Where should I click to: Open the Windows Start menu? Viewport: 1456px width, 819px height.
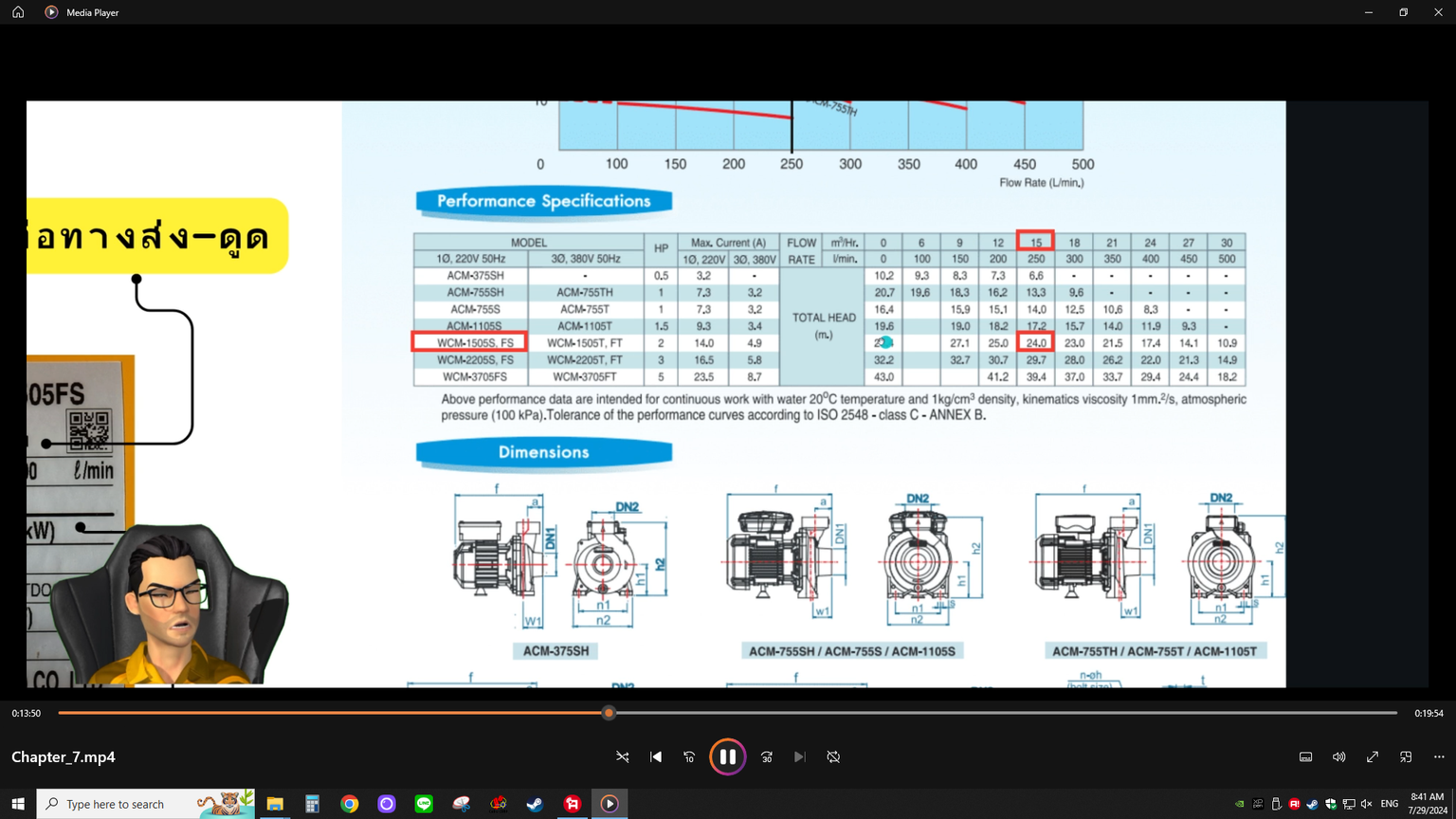[x=18, y=804]
